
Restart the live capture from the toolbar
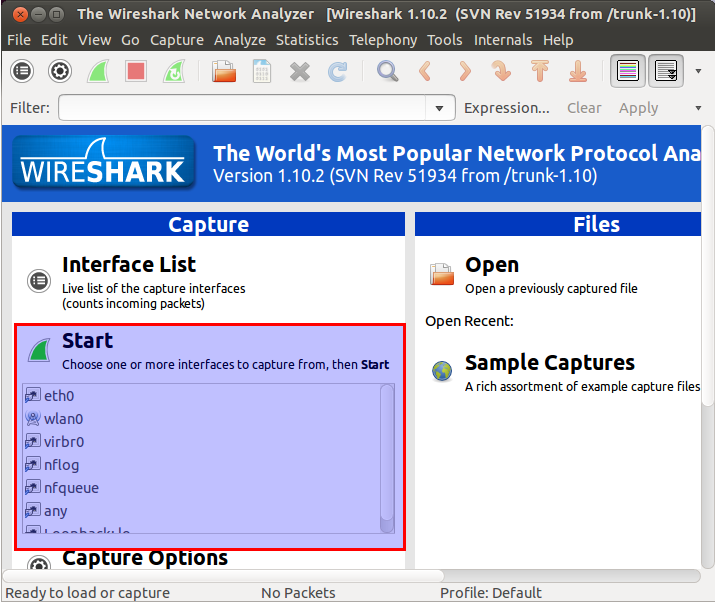point(174,71)
